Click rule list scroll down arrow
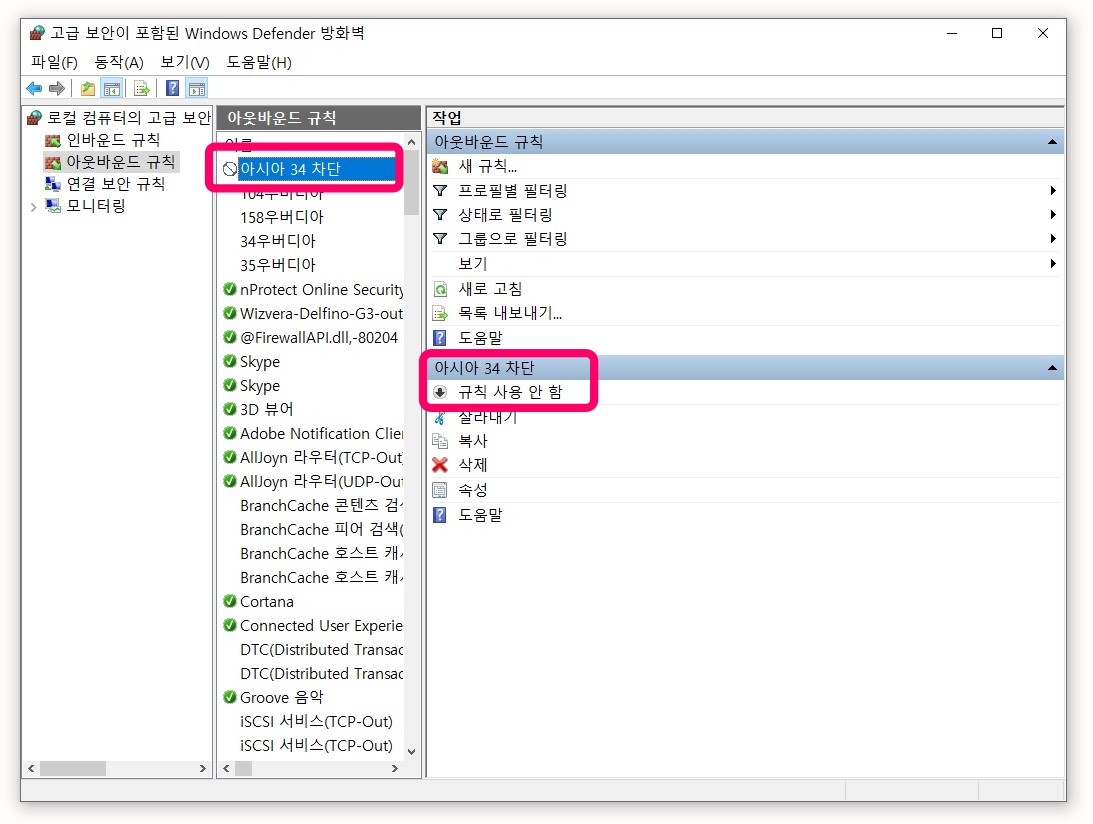Viewport: 1093px width, 824px height. coord(411,751)
